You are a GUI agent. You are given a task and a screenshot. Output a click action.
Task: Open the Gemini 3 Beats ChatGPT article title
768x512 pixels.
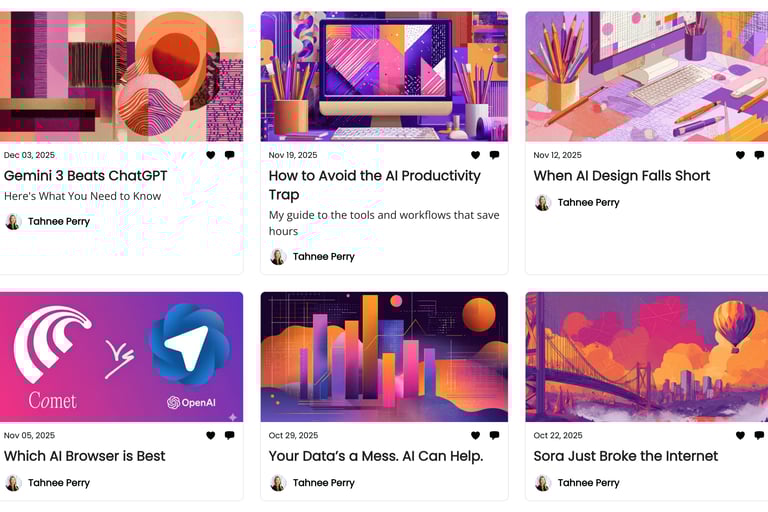[86, 175]
